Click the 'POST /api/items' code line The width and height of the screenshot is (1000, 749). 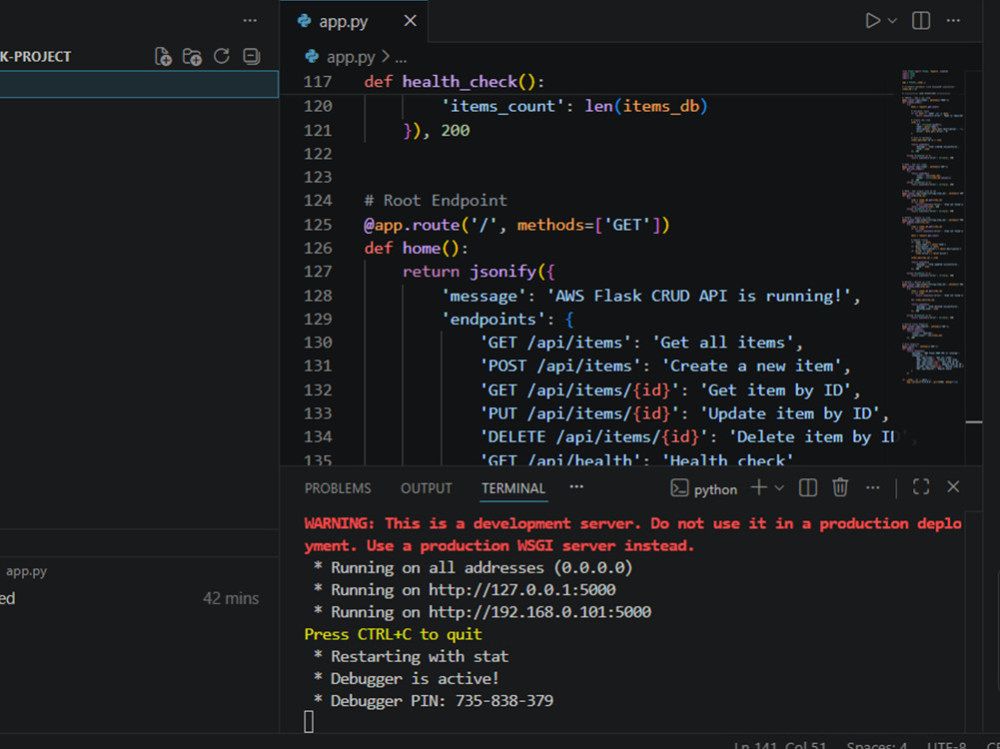(665, 366)
